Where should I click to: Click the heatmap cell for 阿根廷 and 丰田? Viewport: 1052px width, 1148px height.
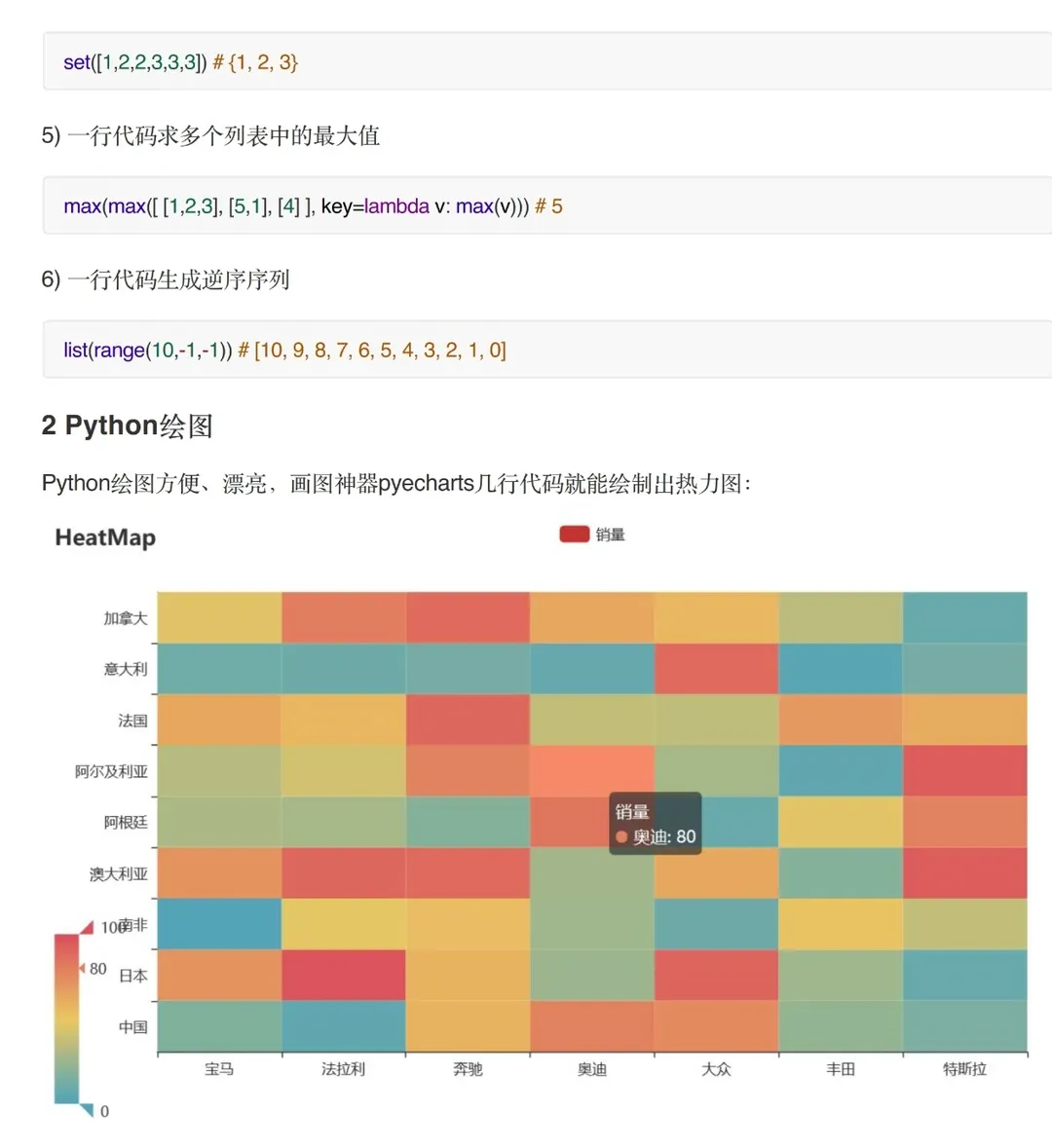[841, 822]
